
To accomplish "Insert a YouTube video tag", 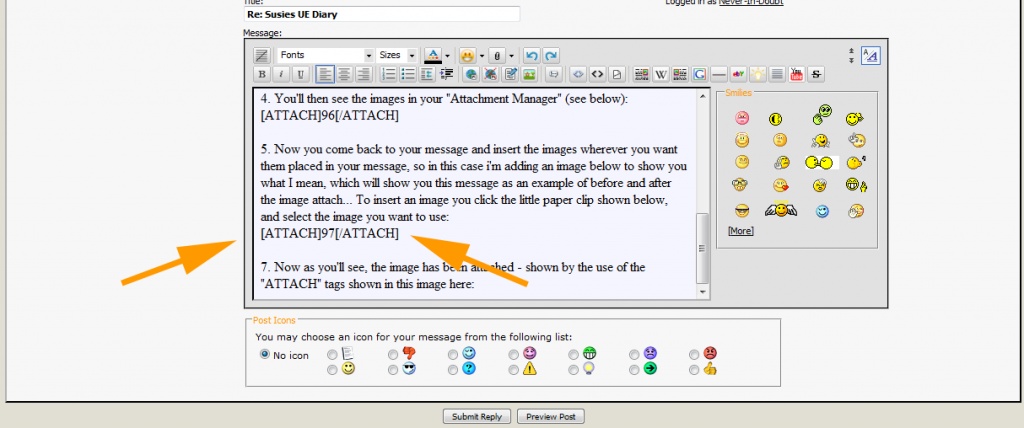I will coord(796,74).
